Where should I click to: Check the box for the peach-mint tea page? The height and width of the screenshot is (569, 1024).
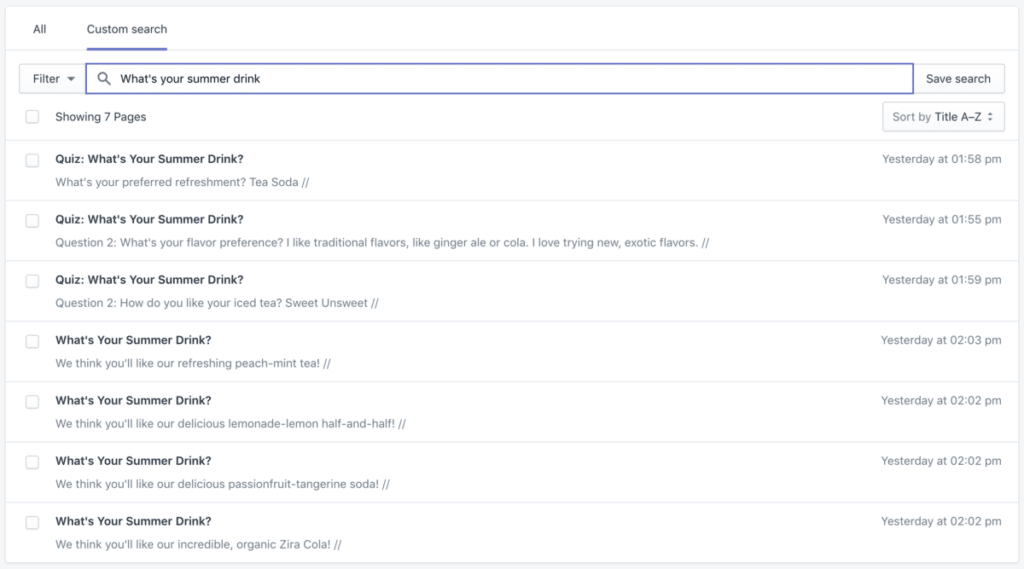coord(33,341)
